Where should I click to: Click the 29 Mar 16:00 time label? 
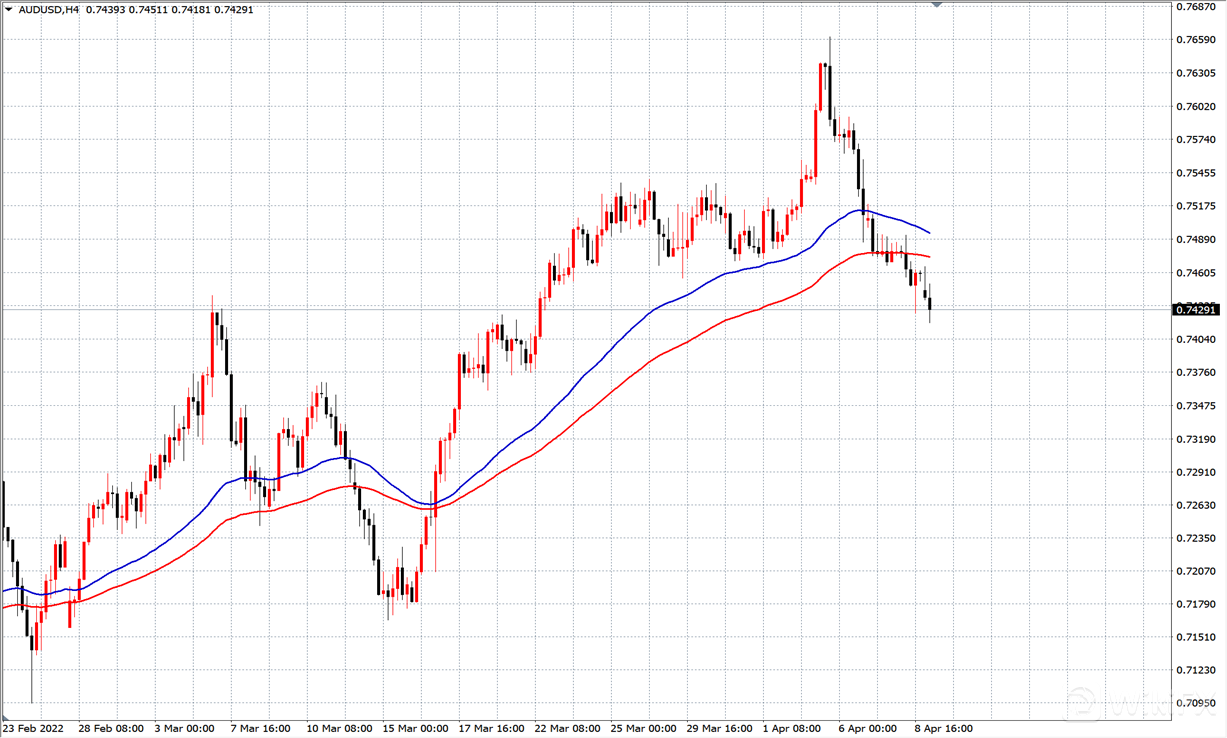coord(719,728)
